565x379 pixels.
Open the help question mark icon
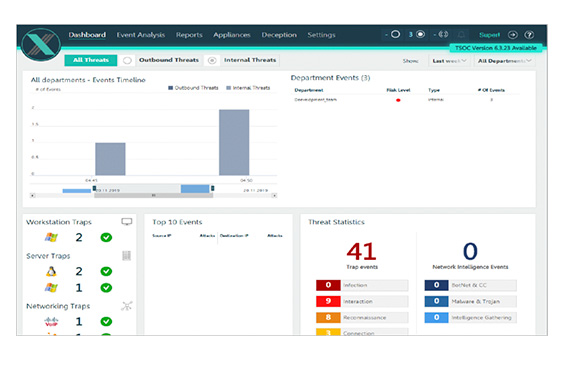529,35
